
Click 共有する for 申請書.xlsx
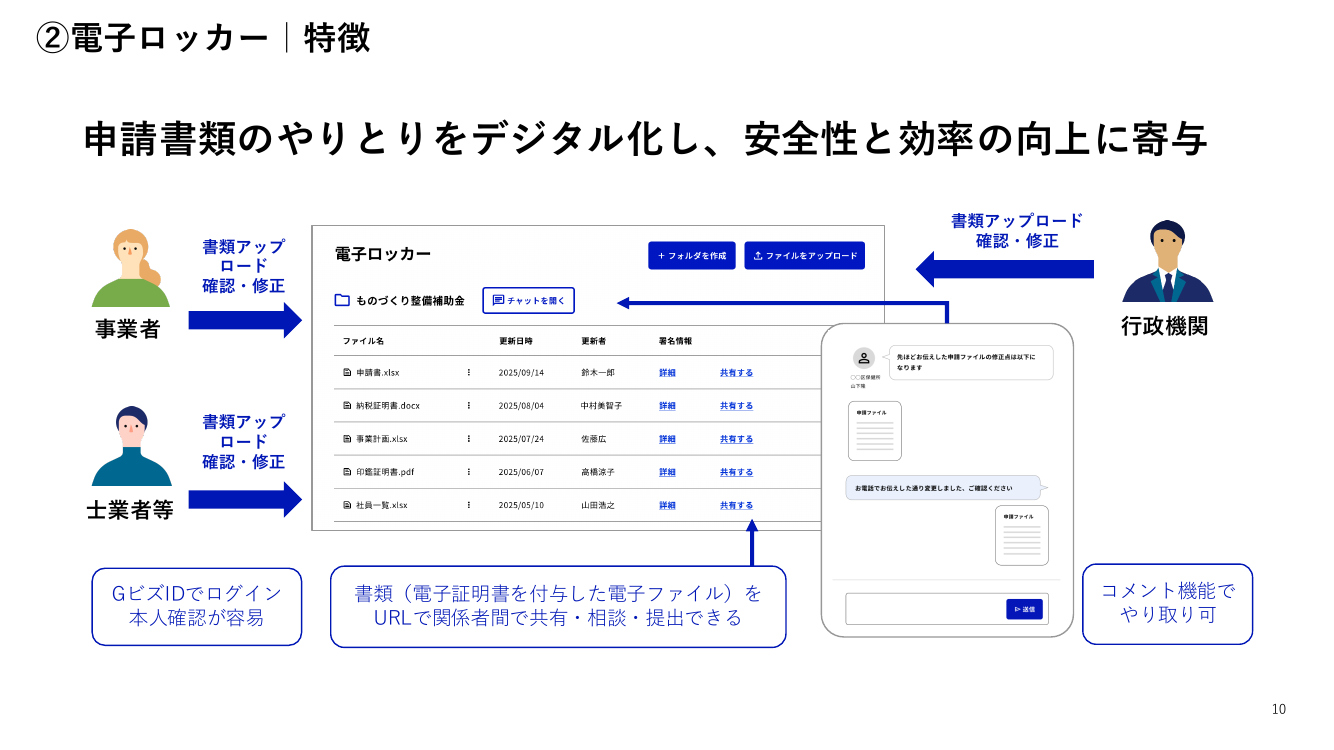pos(737,373)
